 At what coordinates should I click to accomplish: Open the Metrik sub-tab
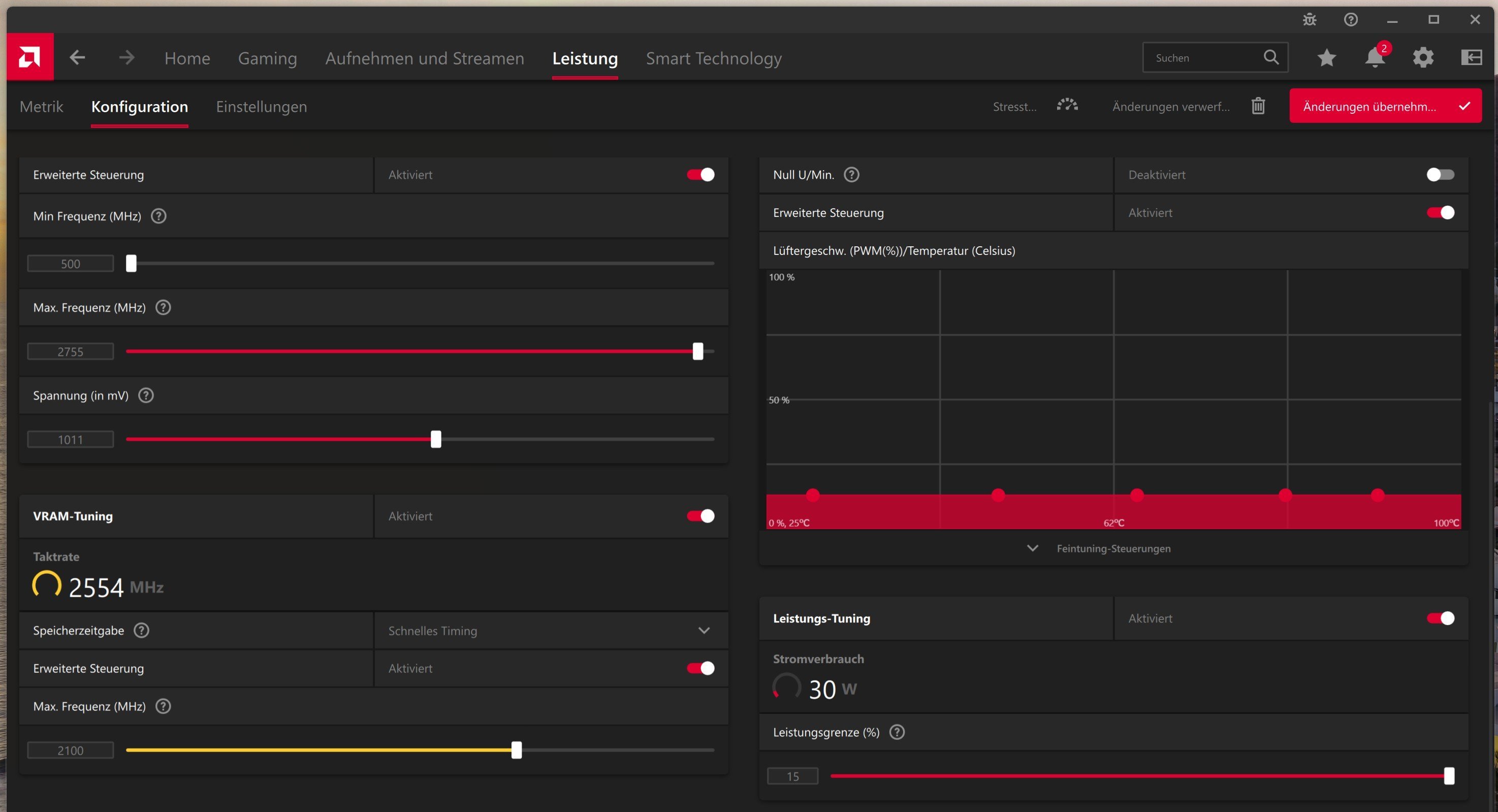pos(41,106)
